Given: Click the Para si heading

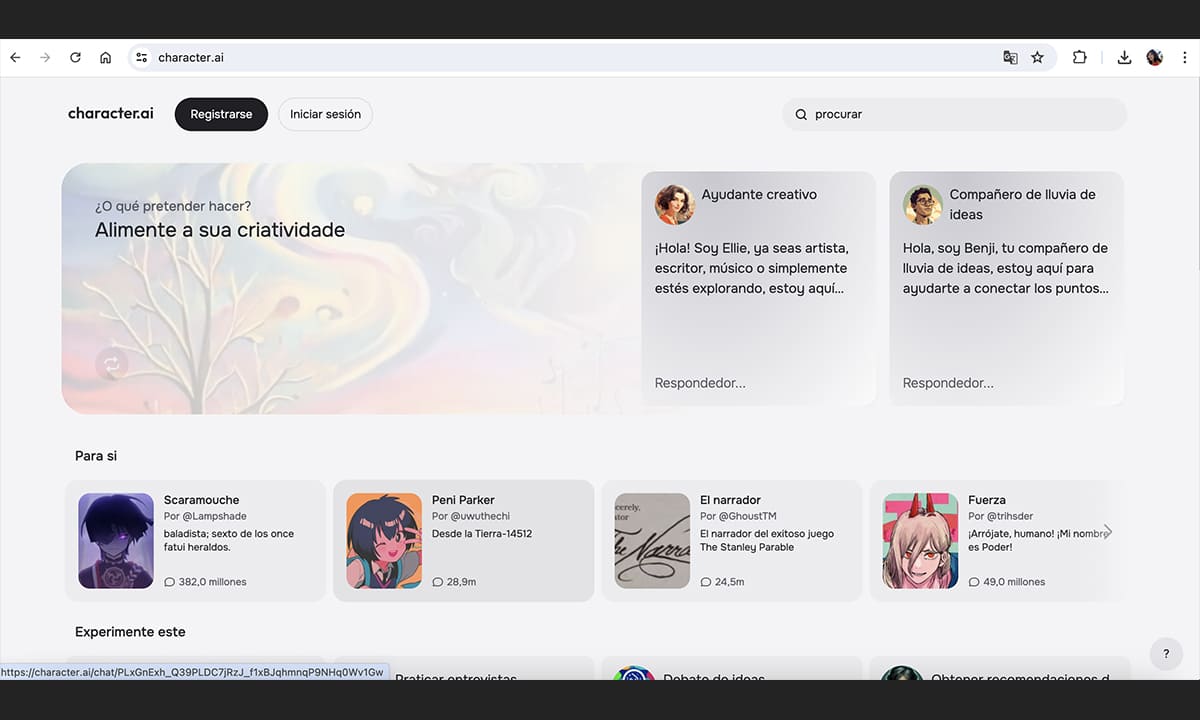Looking at the screenshot, I should [96, 456].
